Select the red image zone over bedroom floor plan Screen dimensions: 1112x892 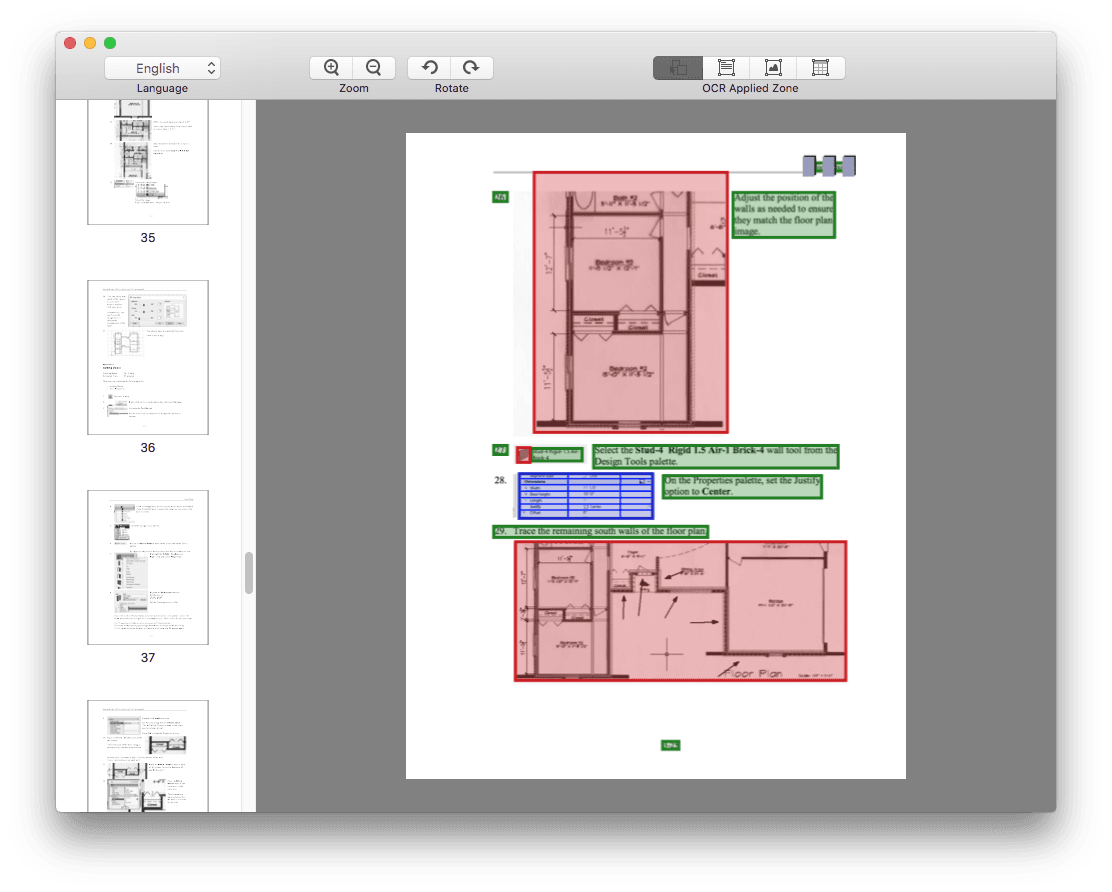click(x=630, y=302)
